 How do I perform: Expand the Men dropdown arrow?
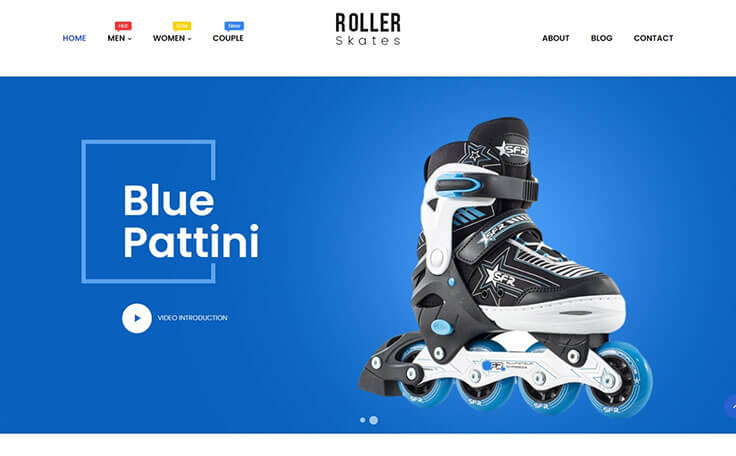130,39
